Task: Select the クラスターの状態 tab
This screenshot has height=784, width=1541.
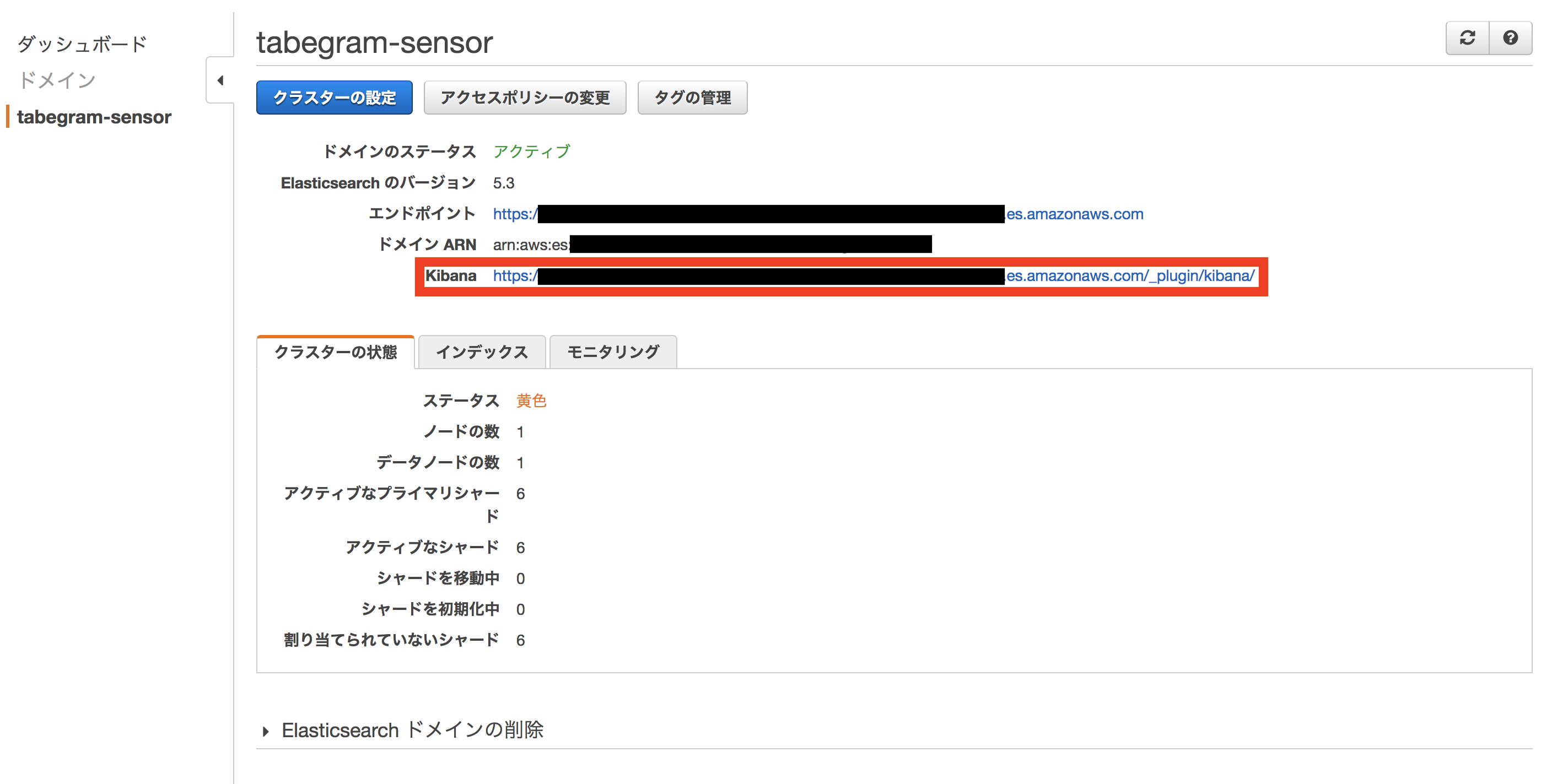Action: pyautogui.click(x=335, y=352)
